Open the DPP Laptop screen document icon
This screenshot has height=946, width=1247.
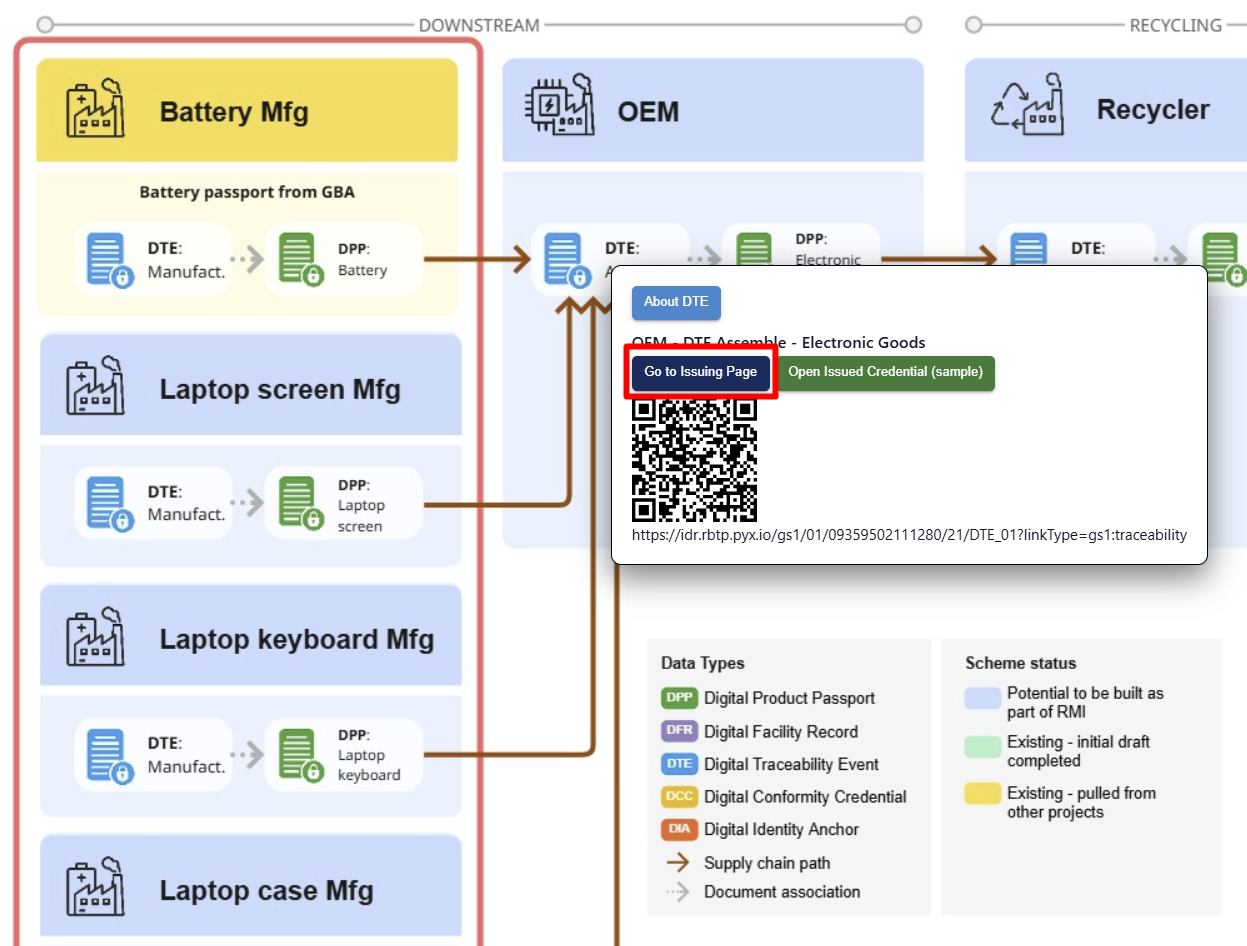[299, 504]
